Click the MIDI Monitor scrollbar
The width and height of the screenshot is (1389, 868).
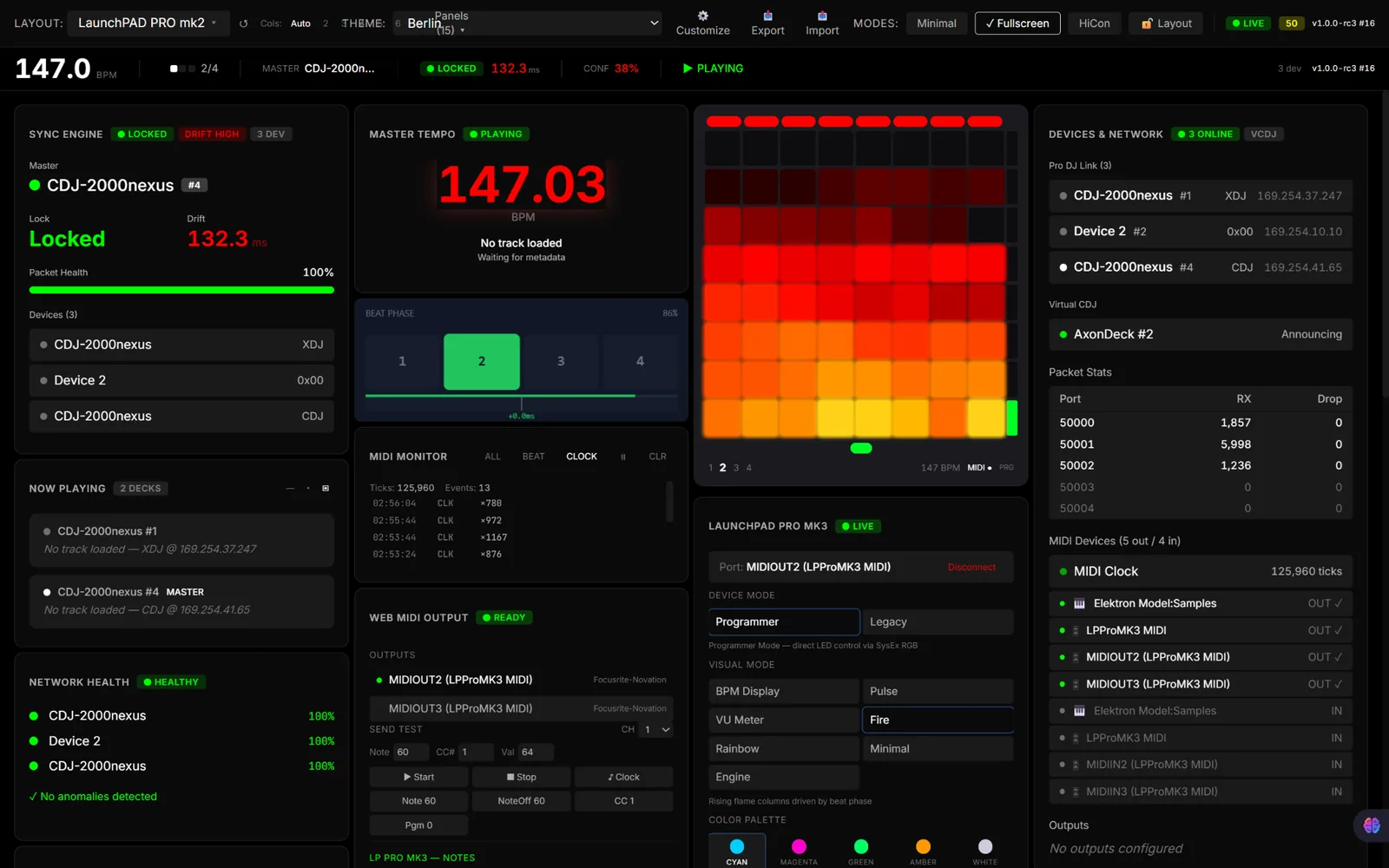669,502
